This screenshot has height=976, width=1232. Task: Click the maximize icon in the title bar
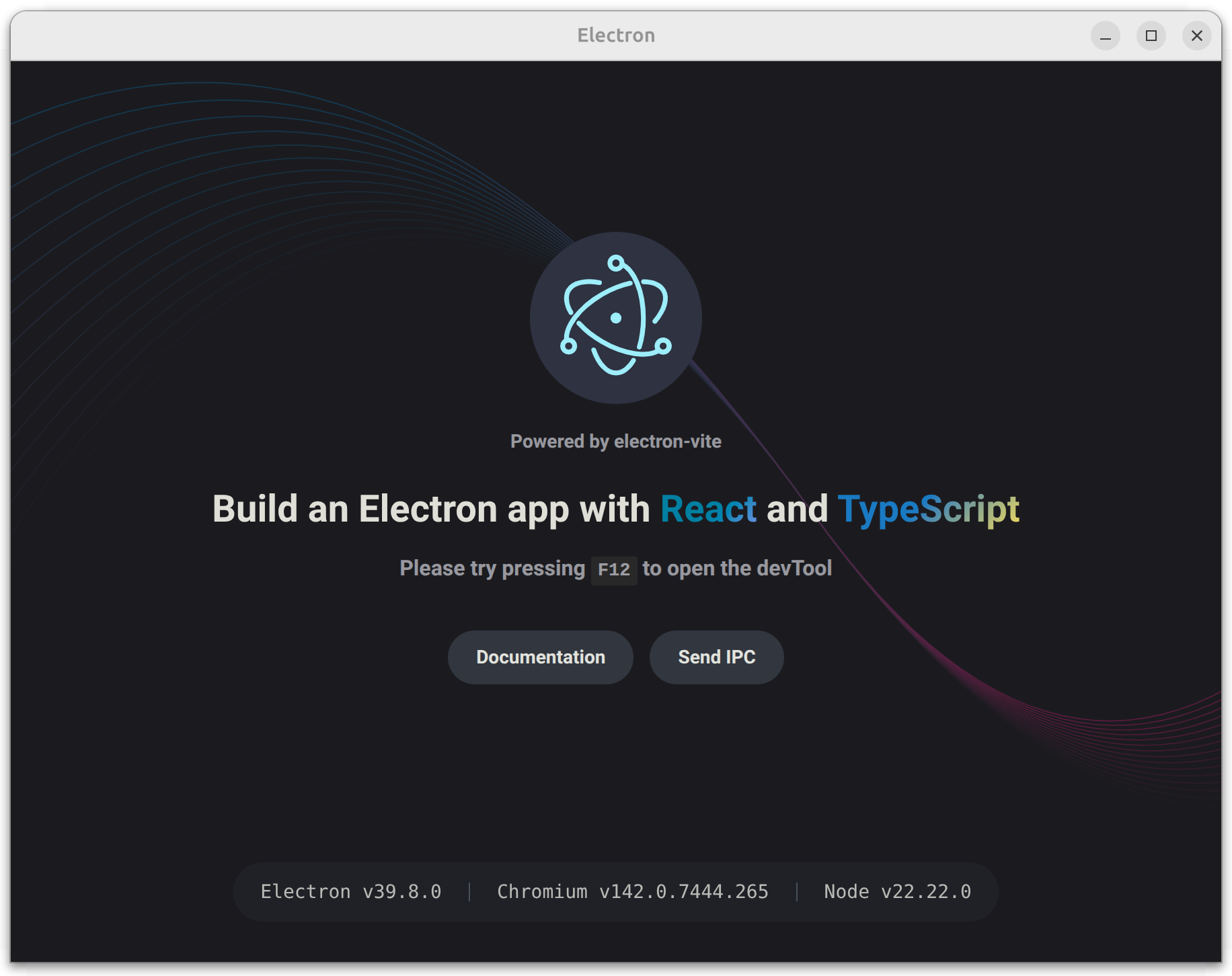click(x=1151, y=36)
